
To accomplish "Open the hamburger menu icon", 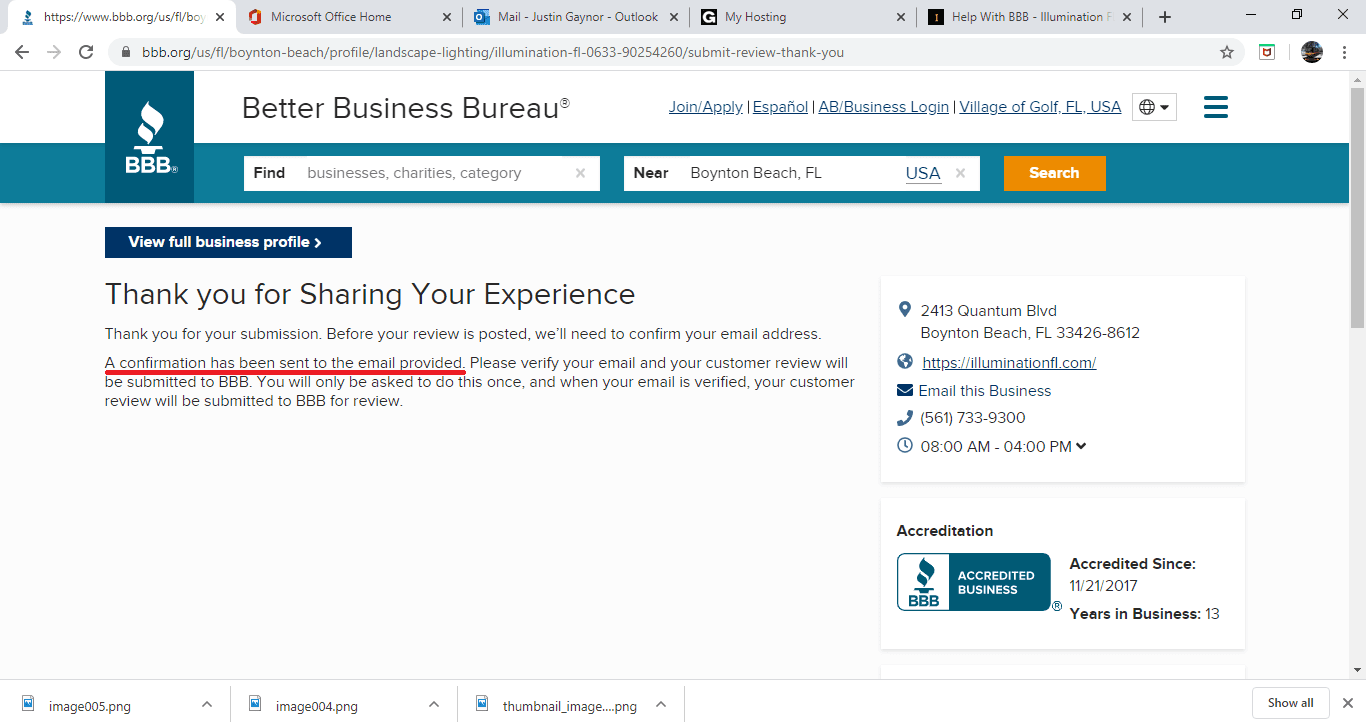I will pos(1215,107).
